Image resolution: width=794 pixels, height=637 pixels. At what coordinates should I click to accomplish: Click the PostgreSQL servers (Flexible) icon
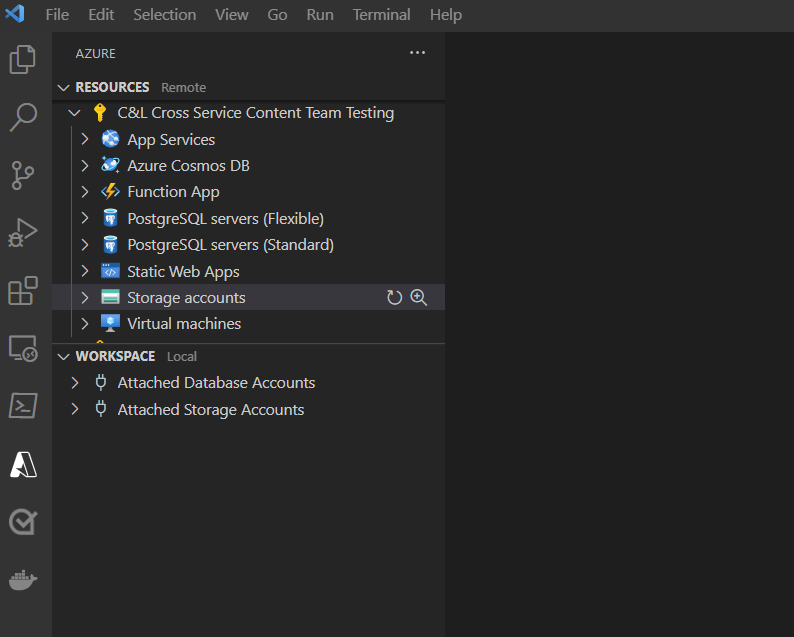tap(110, 218)
